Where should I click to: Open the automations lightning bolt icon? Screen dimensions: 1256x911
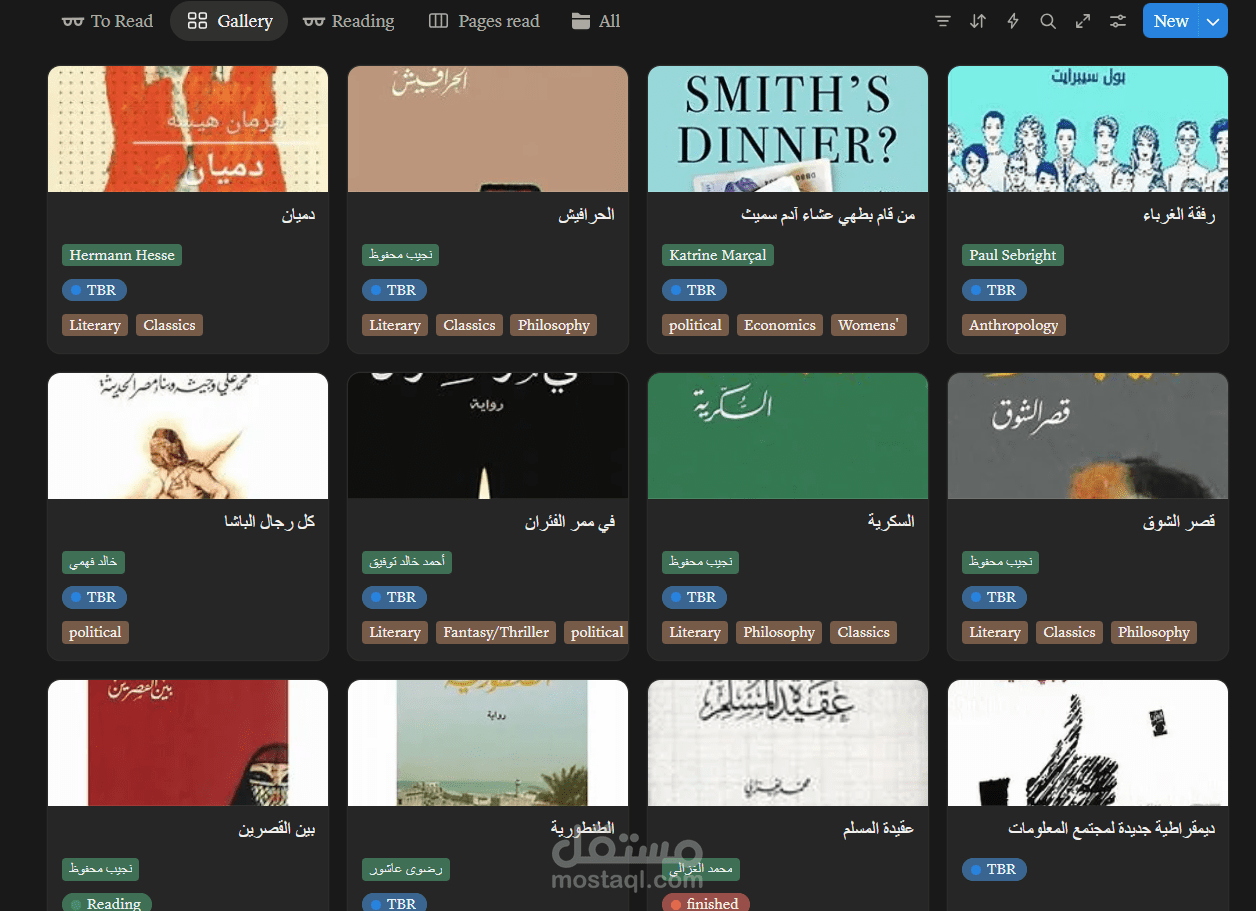click(1013, 21)
